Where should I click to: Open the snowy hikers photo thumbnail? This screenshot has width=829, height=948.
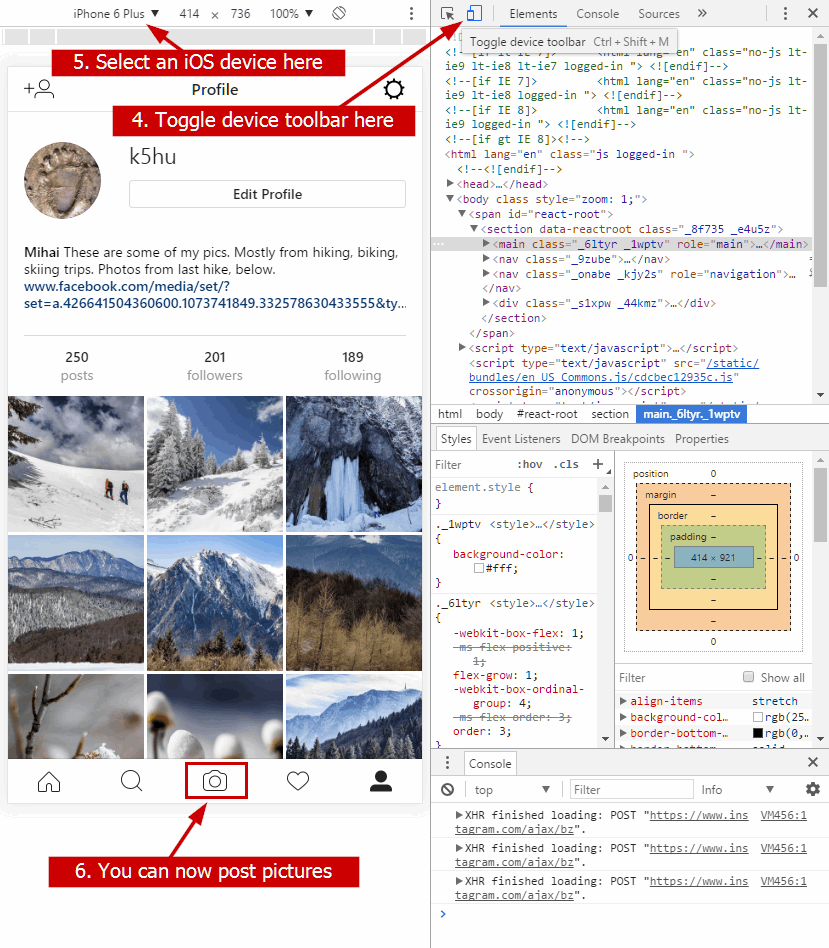pyautogui.click(x=76, y=464)
